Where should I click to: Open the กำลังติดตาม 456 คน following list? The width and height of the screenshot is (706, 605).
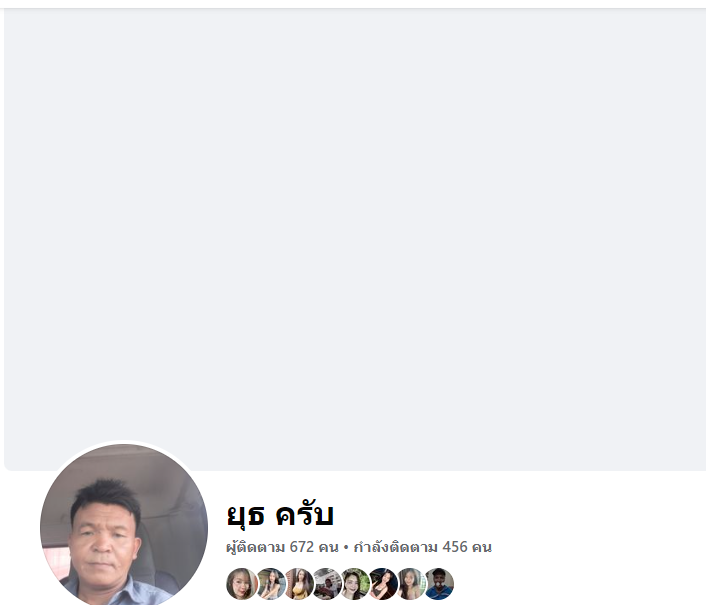[x=422, y=547]
